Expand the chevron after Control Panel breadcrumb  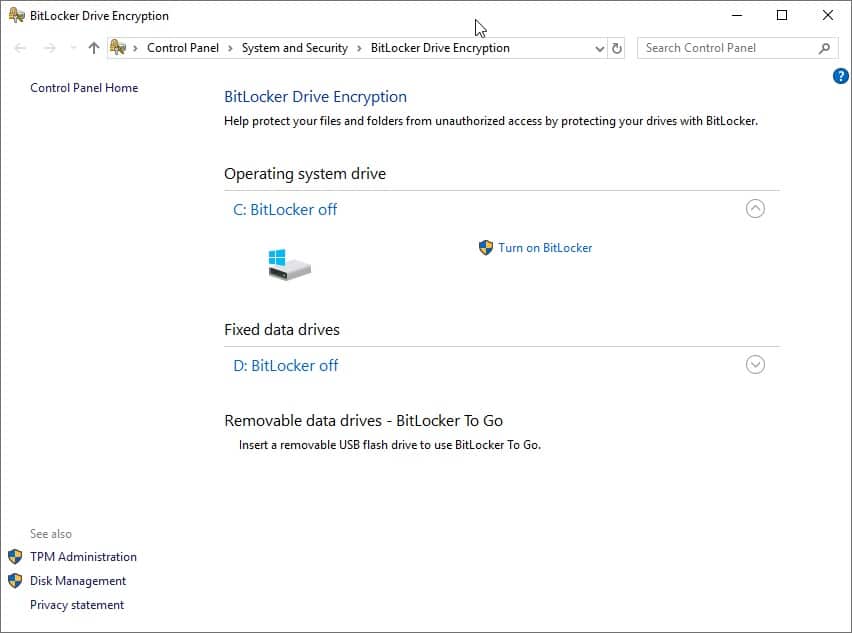point(230,48)
